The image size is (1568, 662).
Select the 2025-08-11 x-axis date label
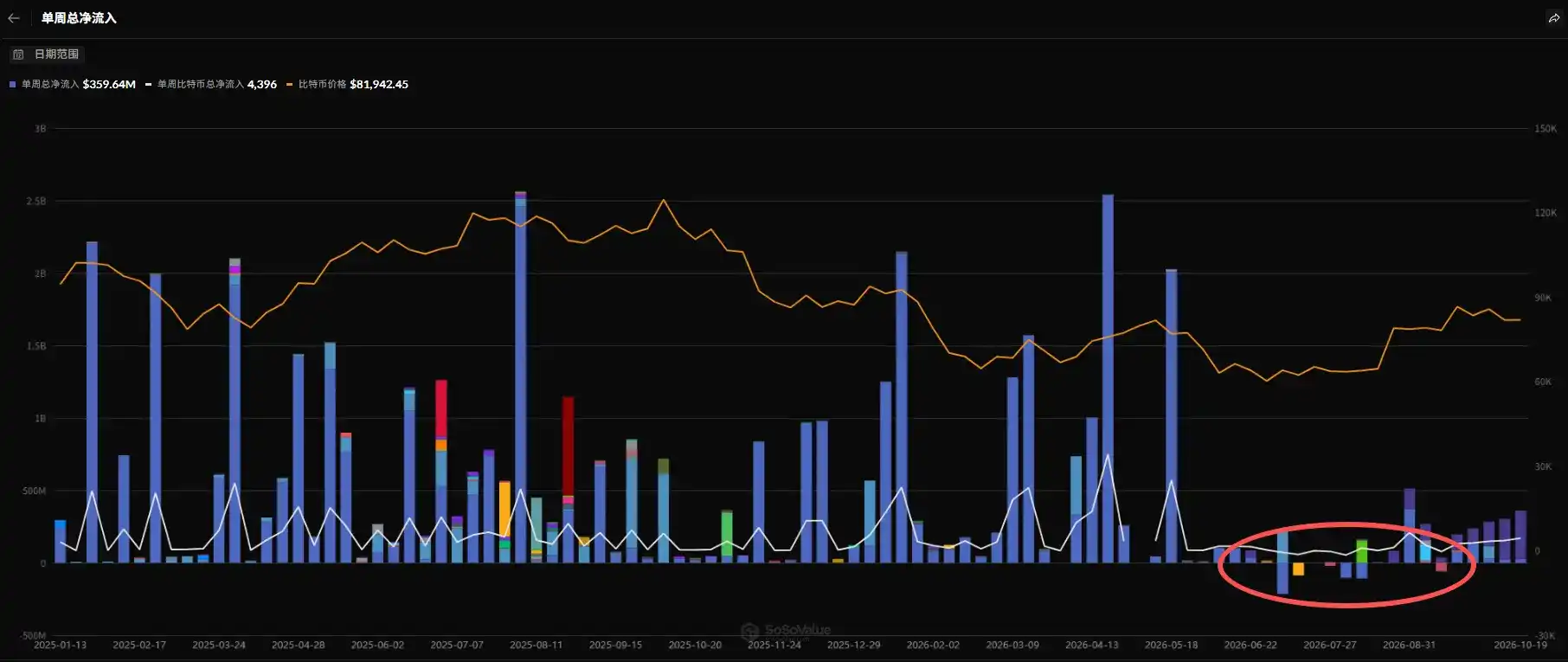coord(537,646)
